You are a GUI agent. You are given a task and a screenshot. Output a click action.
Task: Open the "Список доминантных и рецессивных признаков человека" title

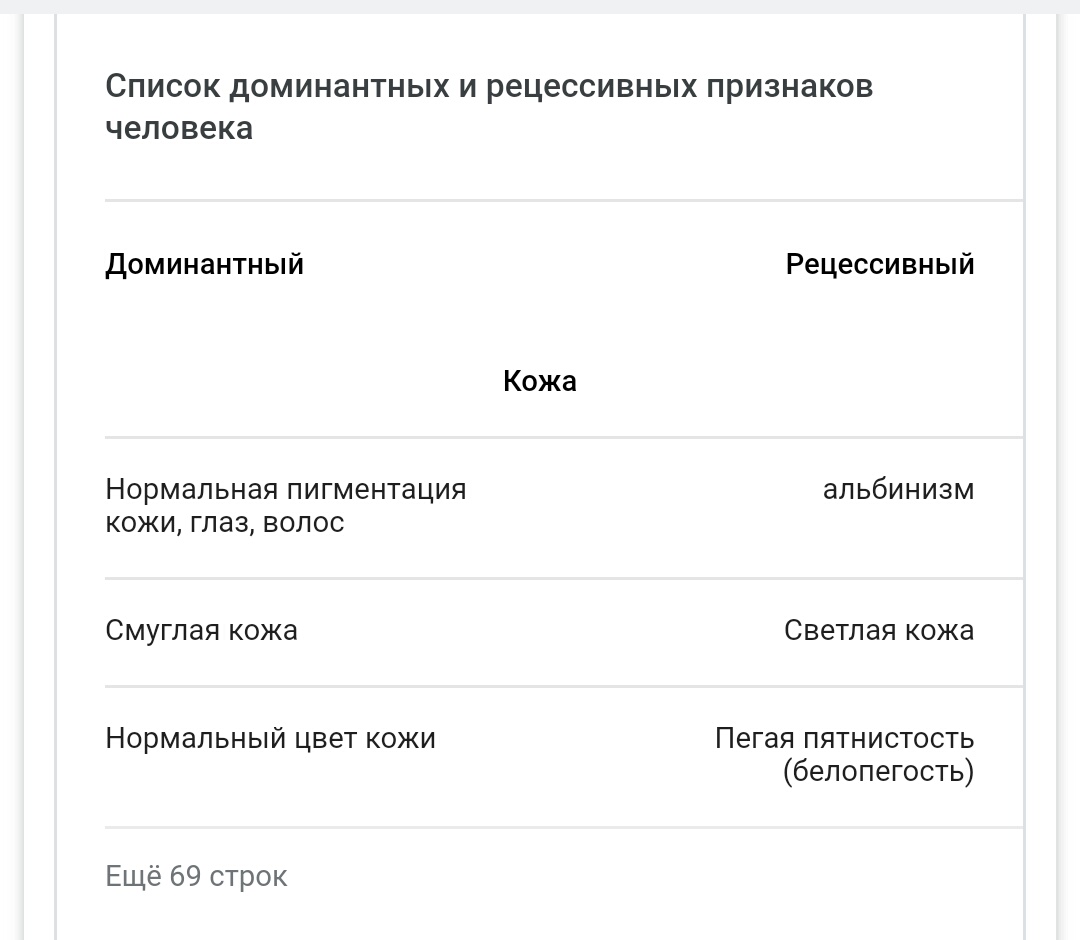[x=489, y=107]
